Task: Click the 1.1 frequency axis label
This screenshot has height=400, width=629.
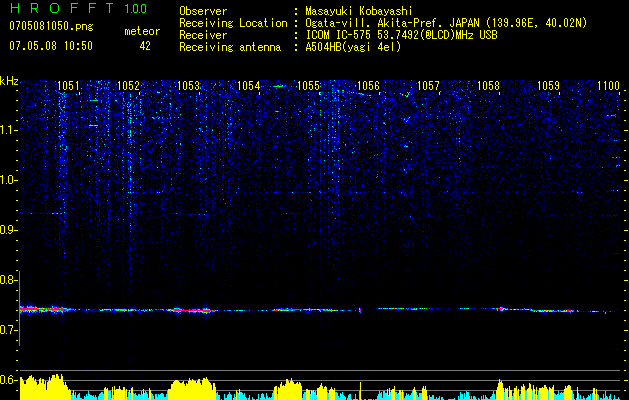Action: click(8, 130)
